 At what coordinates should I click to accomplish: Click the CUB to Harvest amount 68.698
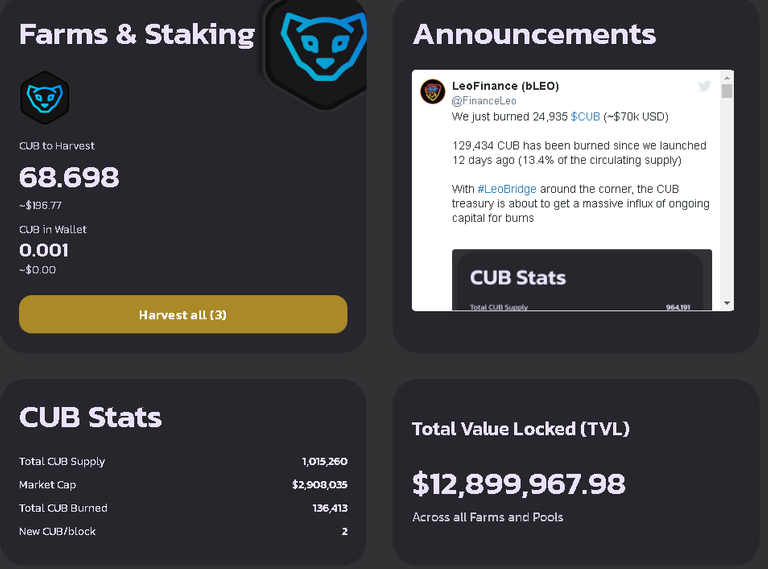(69, 177)
